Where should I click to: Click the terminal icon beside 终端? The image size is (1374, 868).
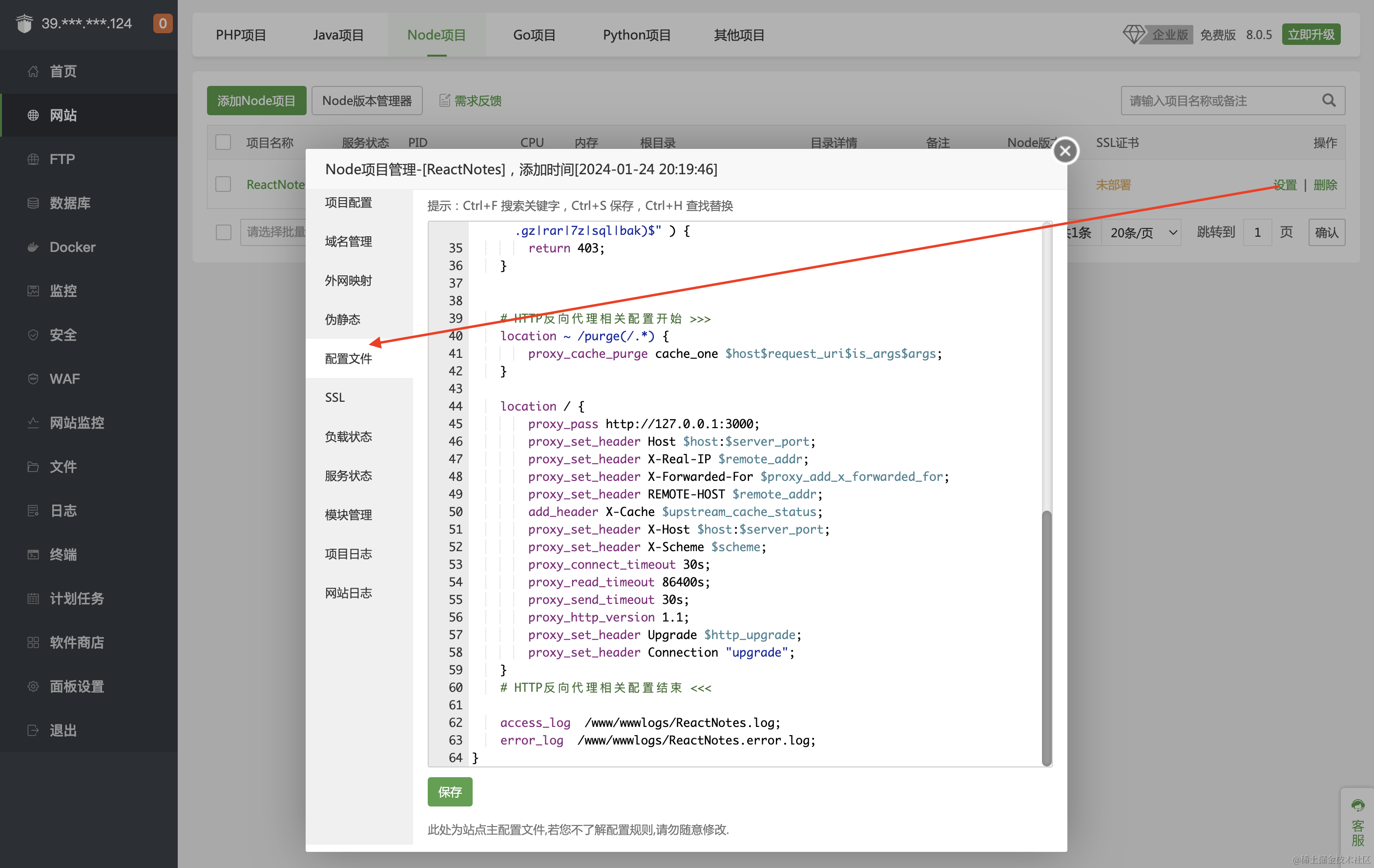tap(33, 555)
